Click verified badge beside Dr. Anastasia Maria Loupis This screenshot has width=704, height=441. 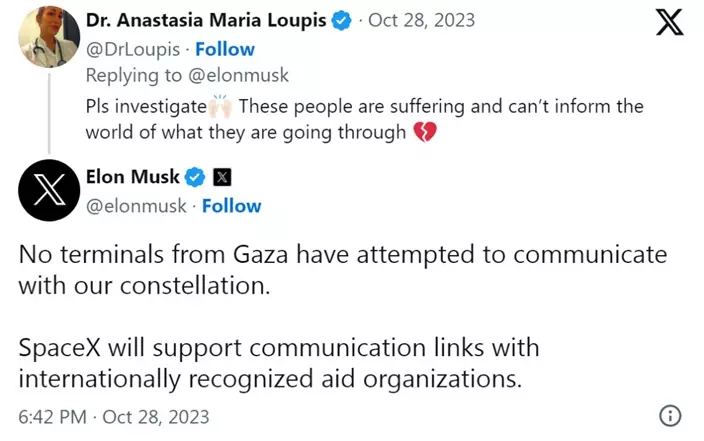point(342,21)
